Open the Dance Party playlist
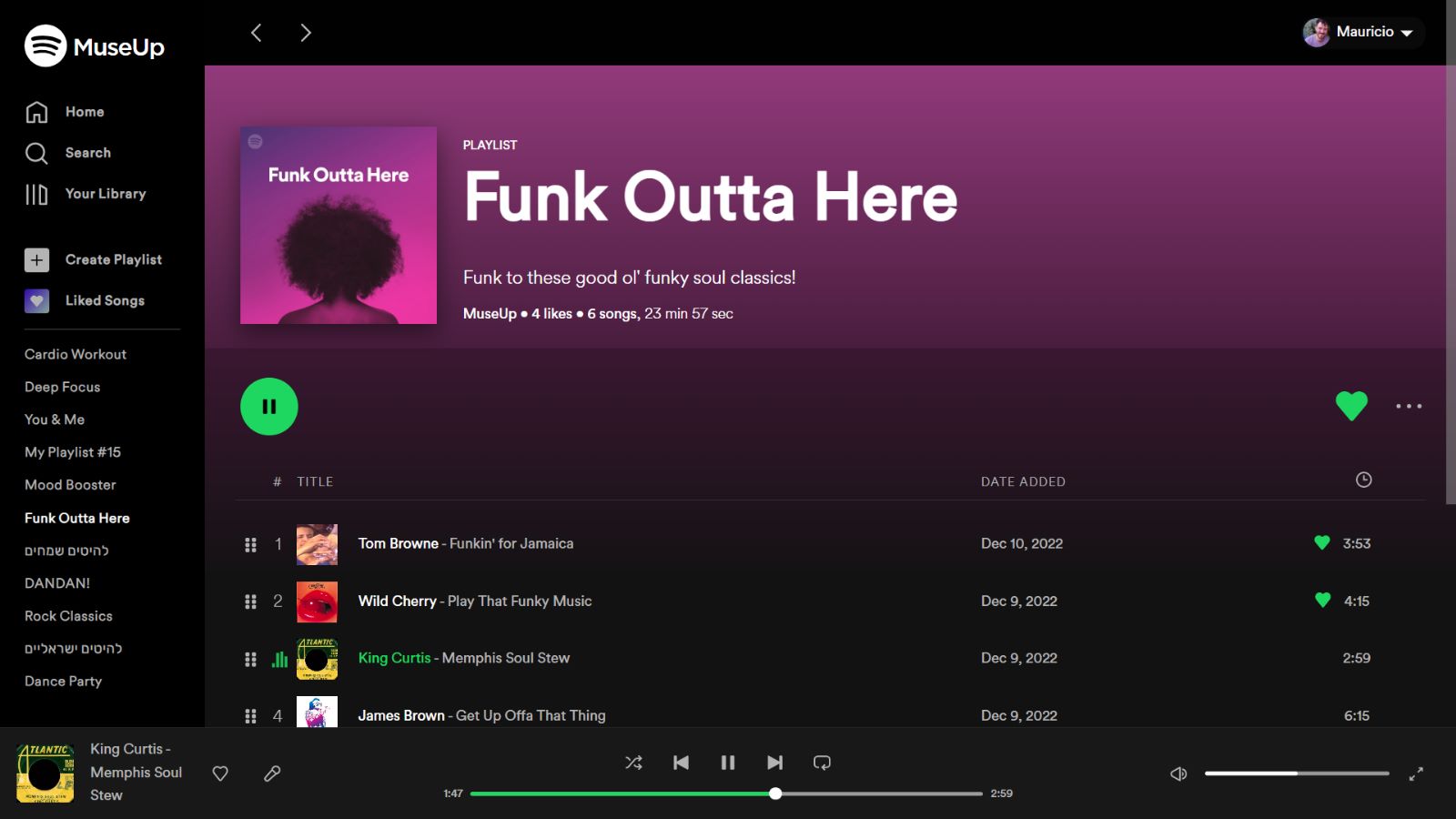The image size is (1456, 819). coord(64,682)
